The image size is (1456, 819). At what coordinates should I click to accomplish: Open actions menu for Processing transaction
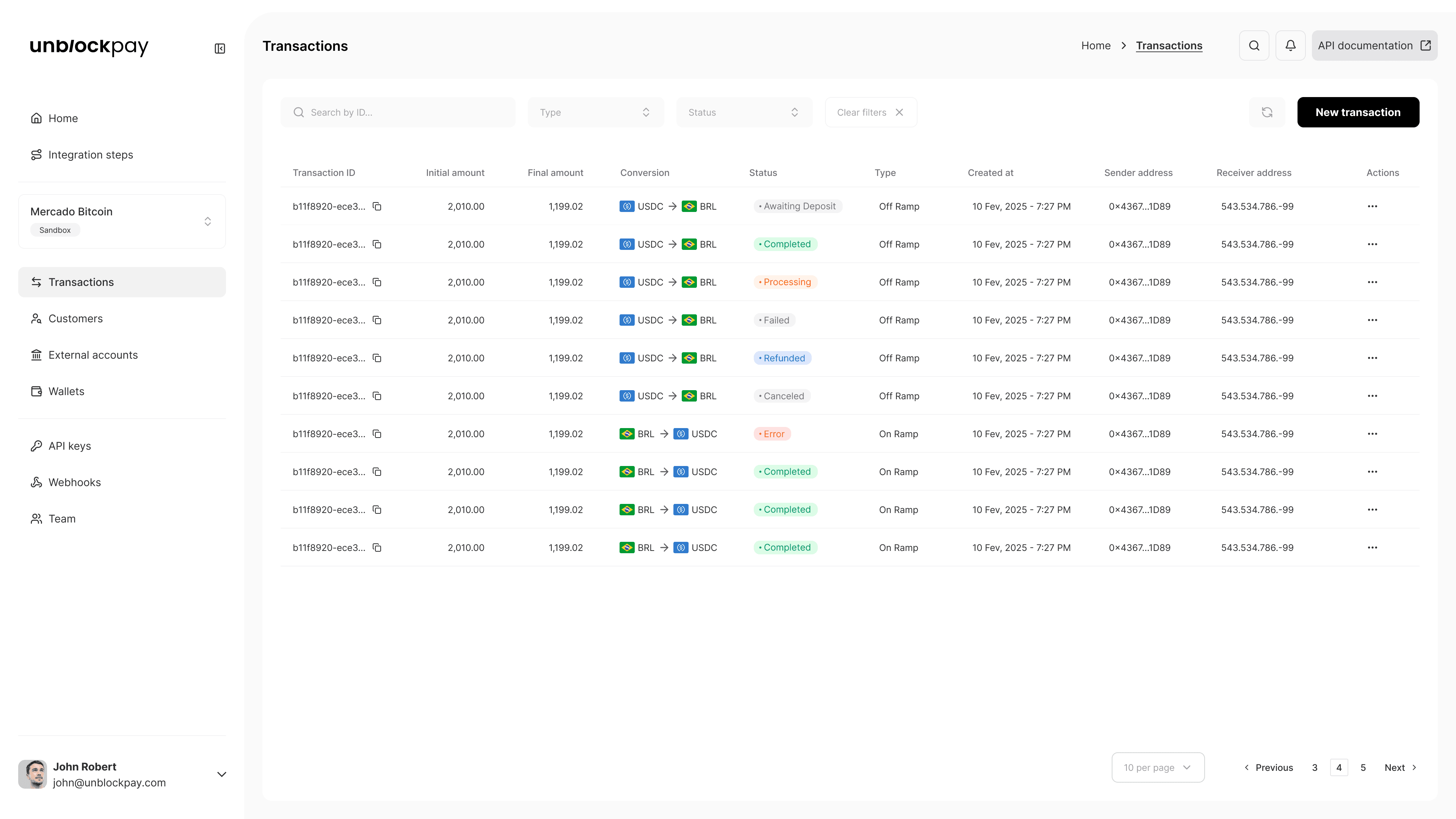click(1372, 282)
